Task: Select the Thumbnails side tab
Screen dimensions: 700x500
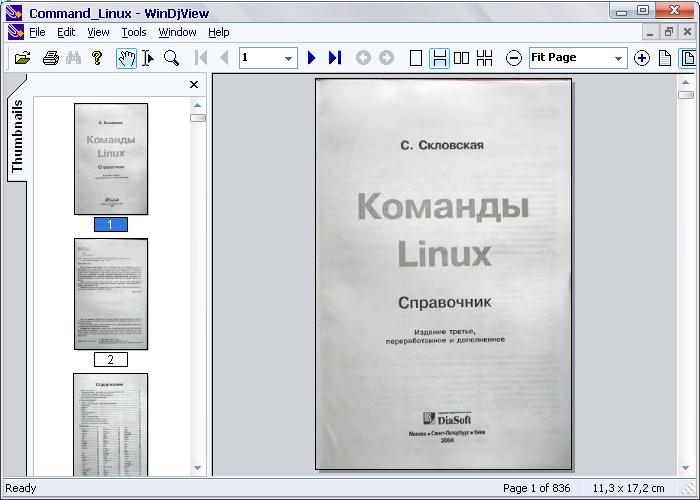Action: (17, 136)
